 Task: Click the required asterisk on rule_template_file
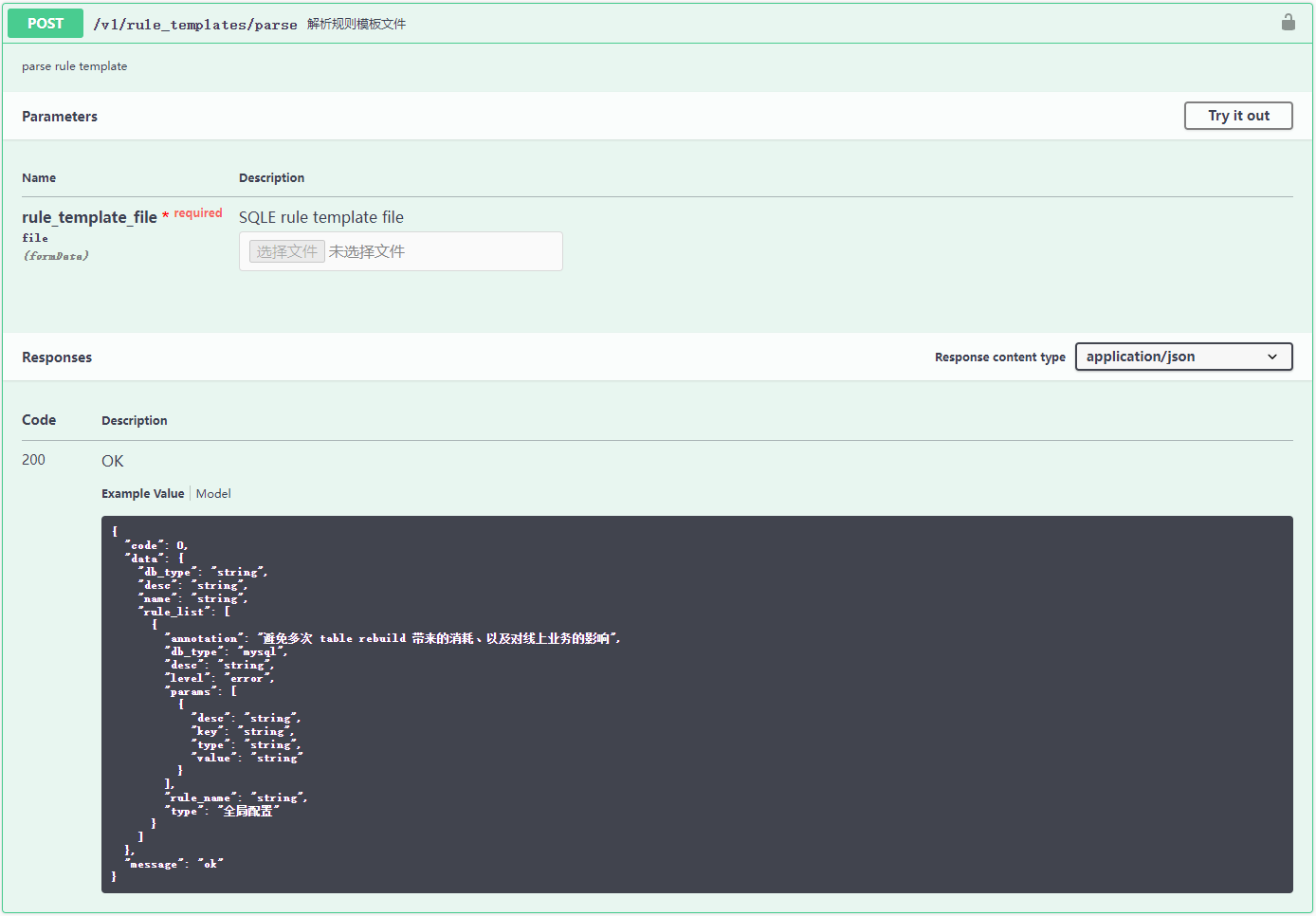click(166, 212)
